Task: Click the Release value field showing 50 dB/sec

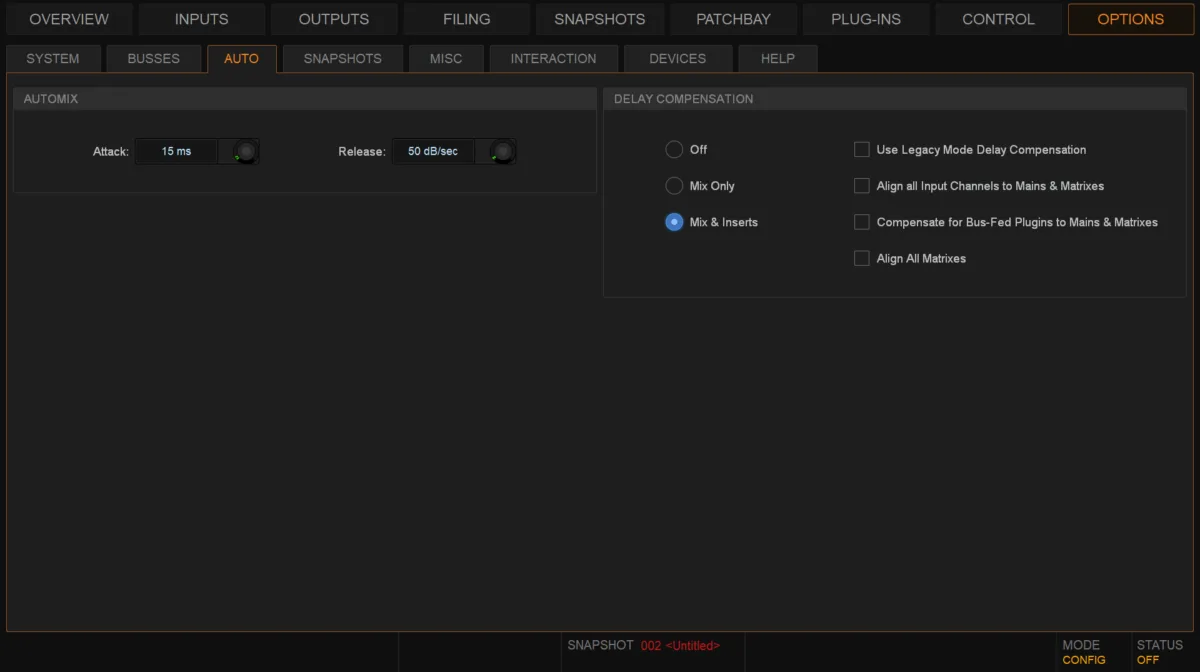Action: [433, 152]
